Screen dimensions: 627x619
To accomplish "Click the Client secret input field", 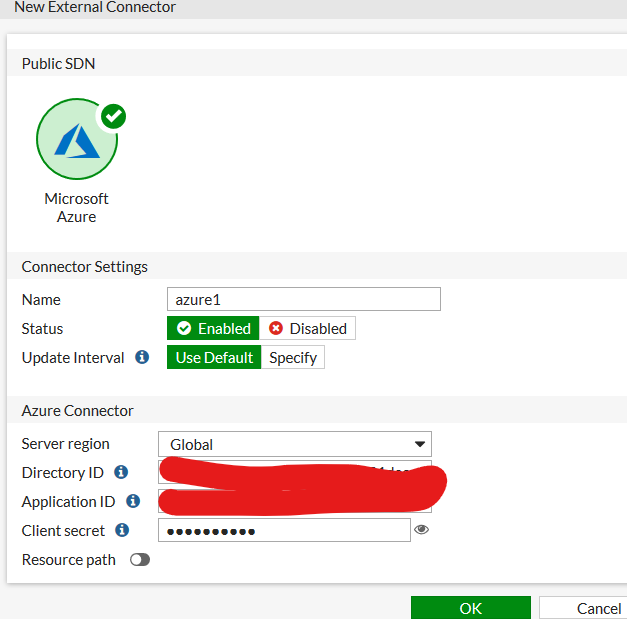I will (284, 530).
